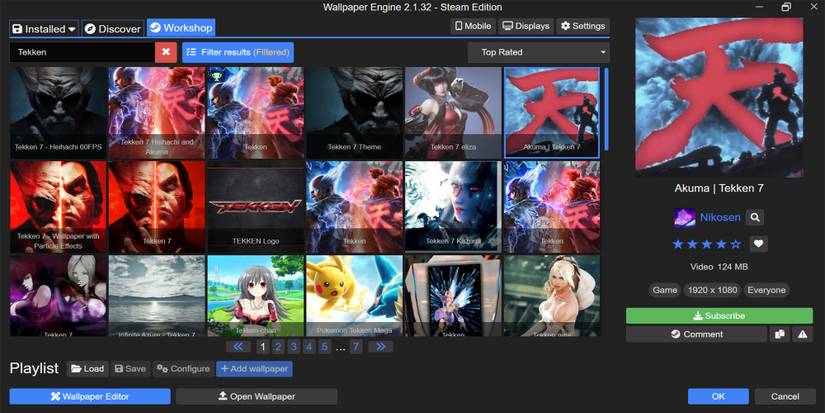Open the Mobile device panel

coord(473,26)
